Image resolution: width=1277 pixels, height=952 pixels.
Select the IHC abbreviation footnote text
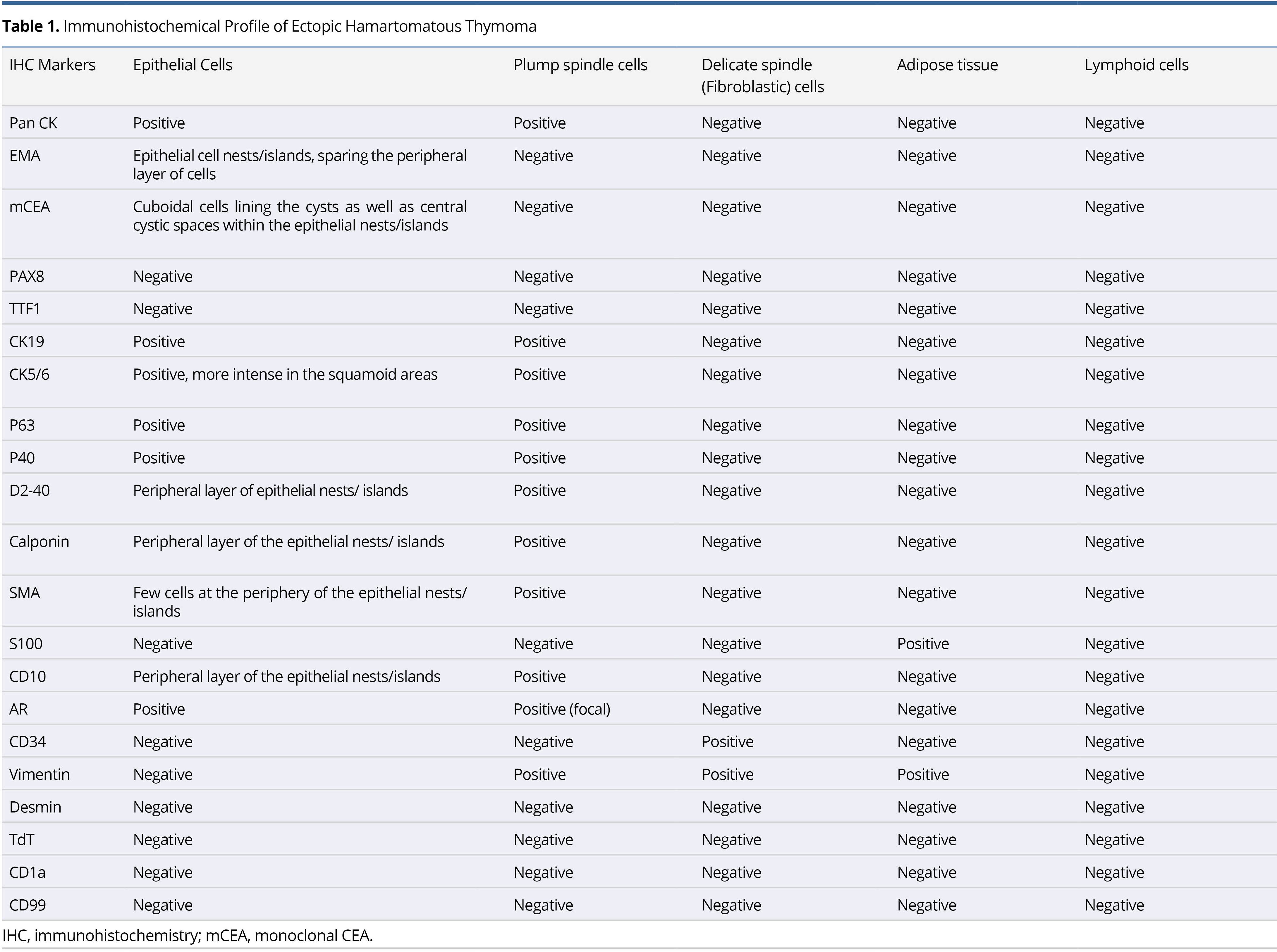(x=187, y=935)
